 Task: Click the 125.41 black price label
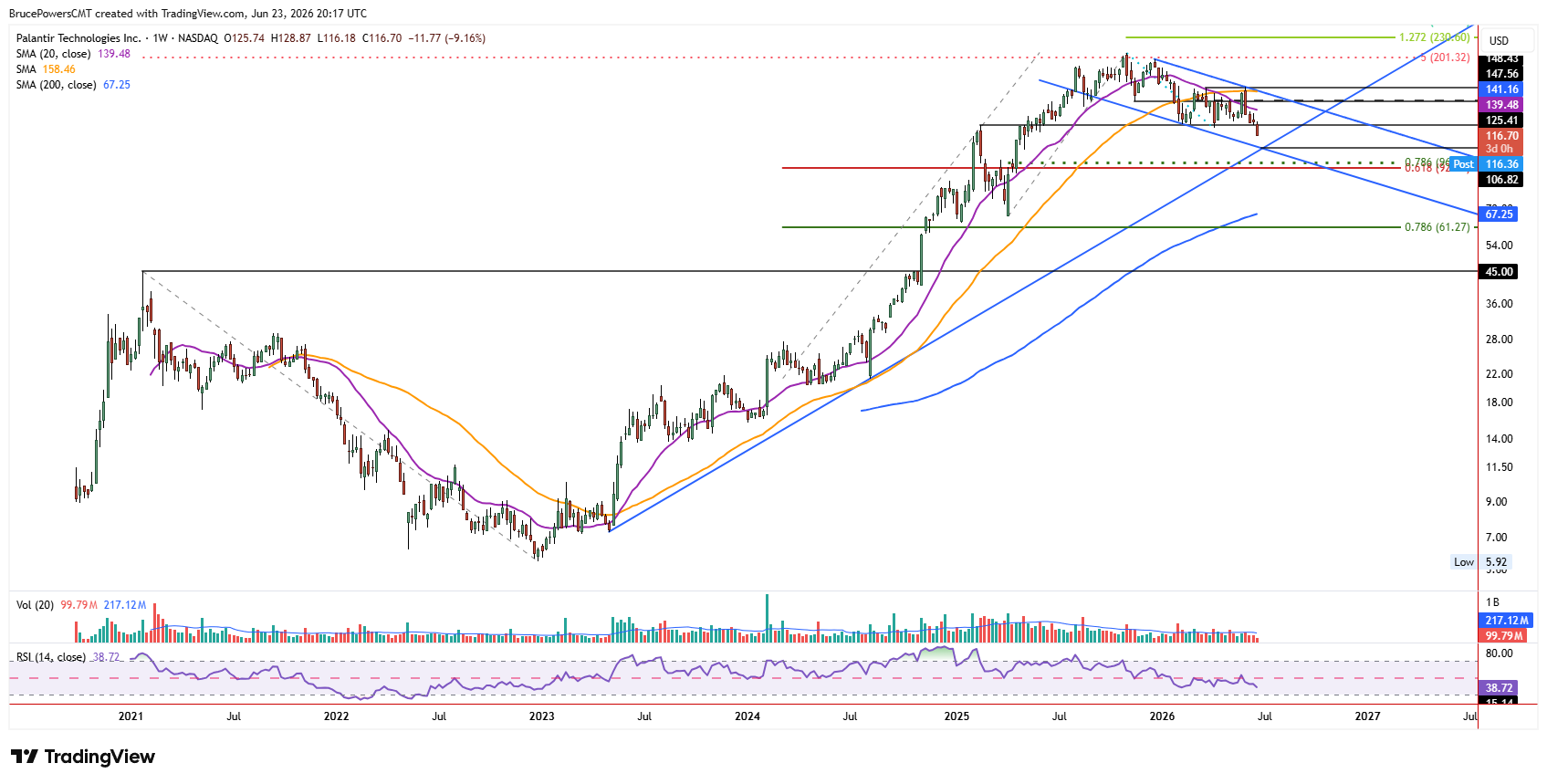pyautogui.click(x=1500, y=120)
